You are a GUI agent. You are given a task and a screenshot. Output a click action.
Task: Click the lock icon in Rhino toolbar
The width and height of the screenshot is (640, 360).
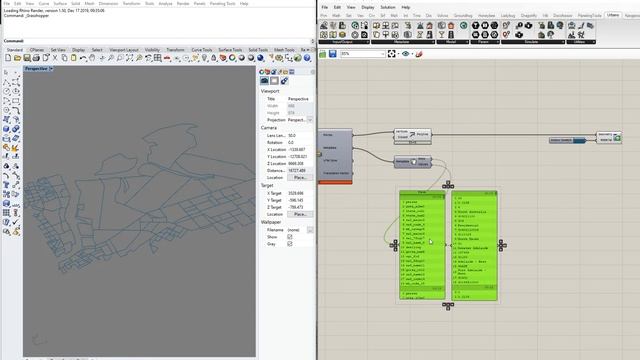point(213,58)
